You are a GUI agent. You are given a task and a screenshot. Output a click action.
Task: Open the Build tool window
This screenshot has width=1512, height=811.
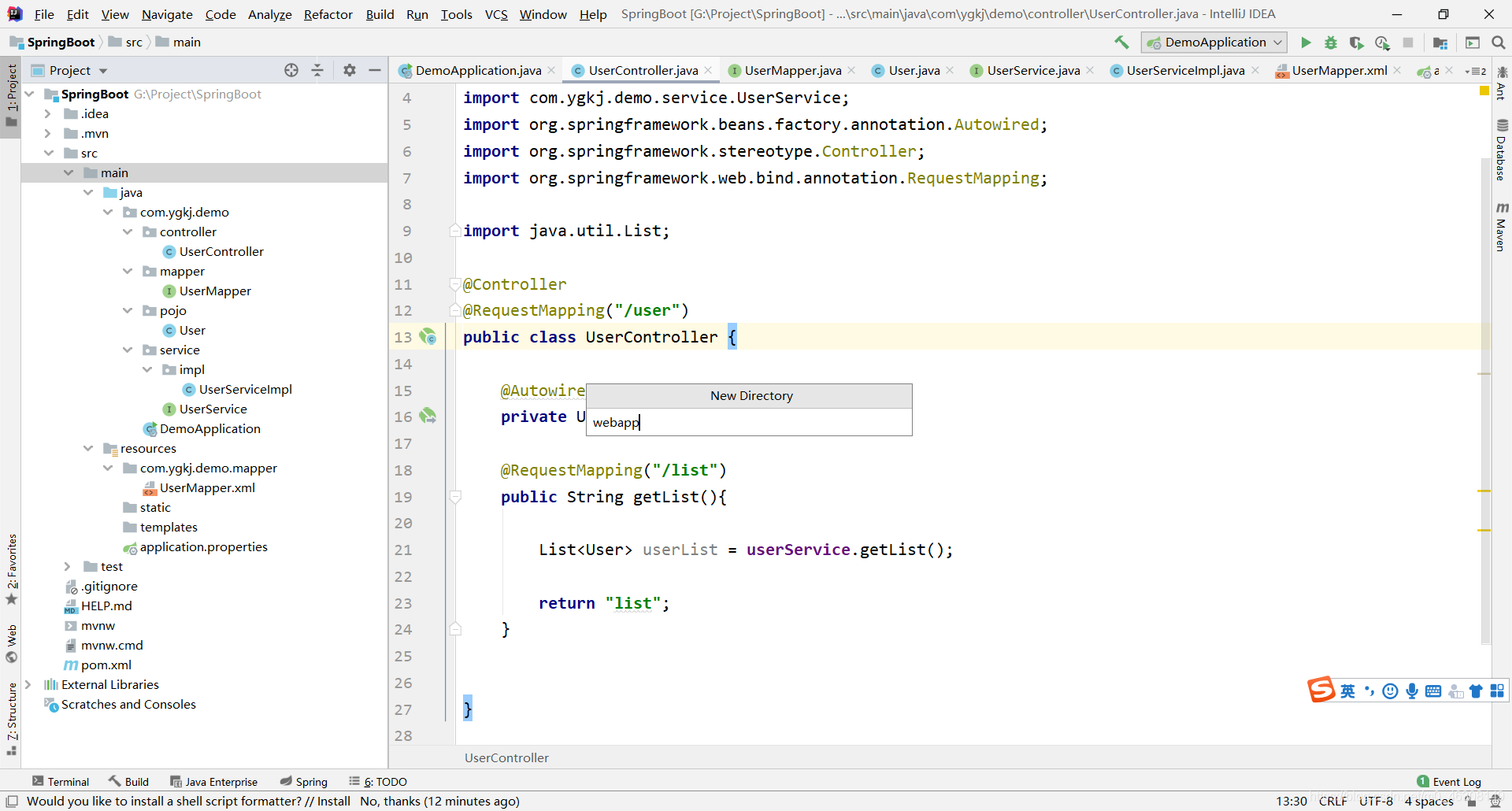click(129, 782)
